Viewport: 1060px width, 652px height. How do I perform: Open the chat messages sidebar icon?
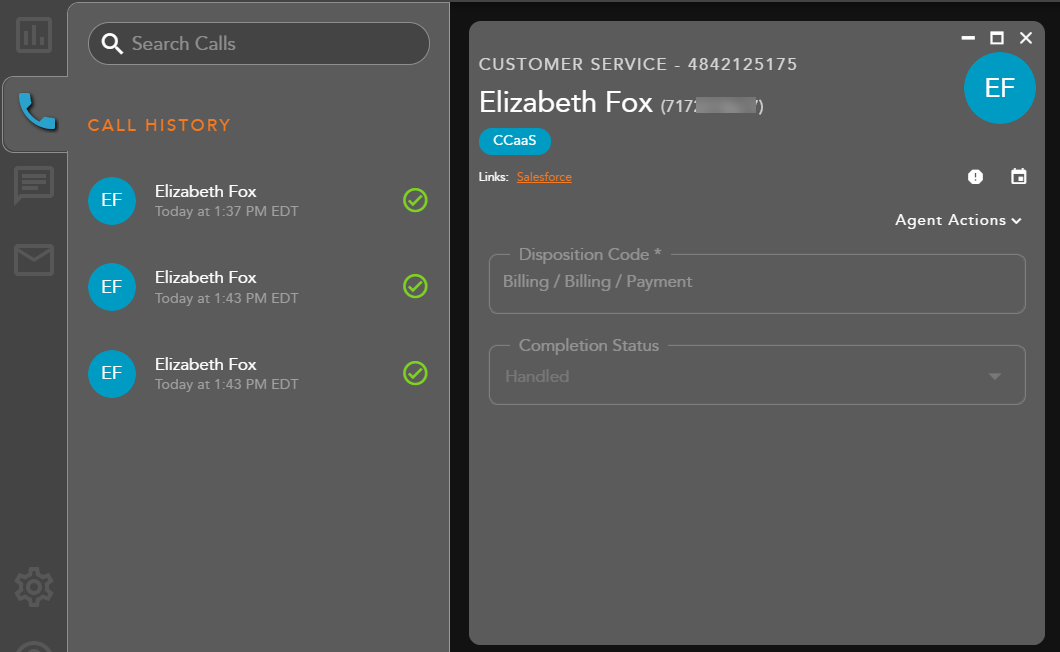34,186
